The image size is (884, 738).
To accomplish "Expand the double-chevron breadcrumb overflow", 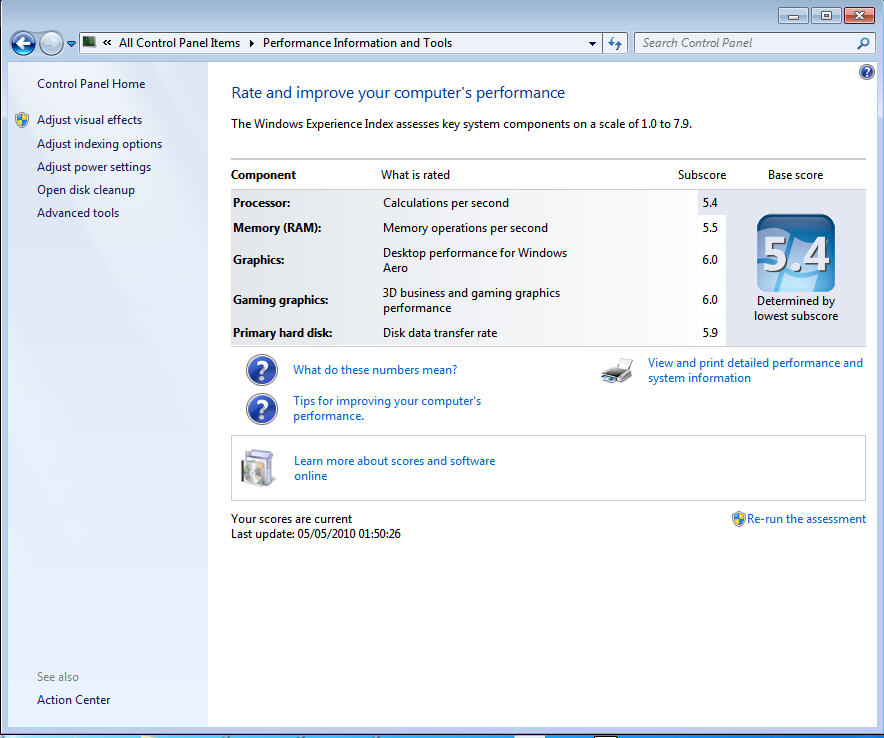I will (107, 43).
